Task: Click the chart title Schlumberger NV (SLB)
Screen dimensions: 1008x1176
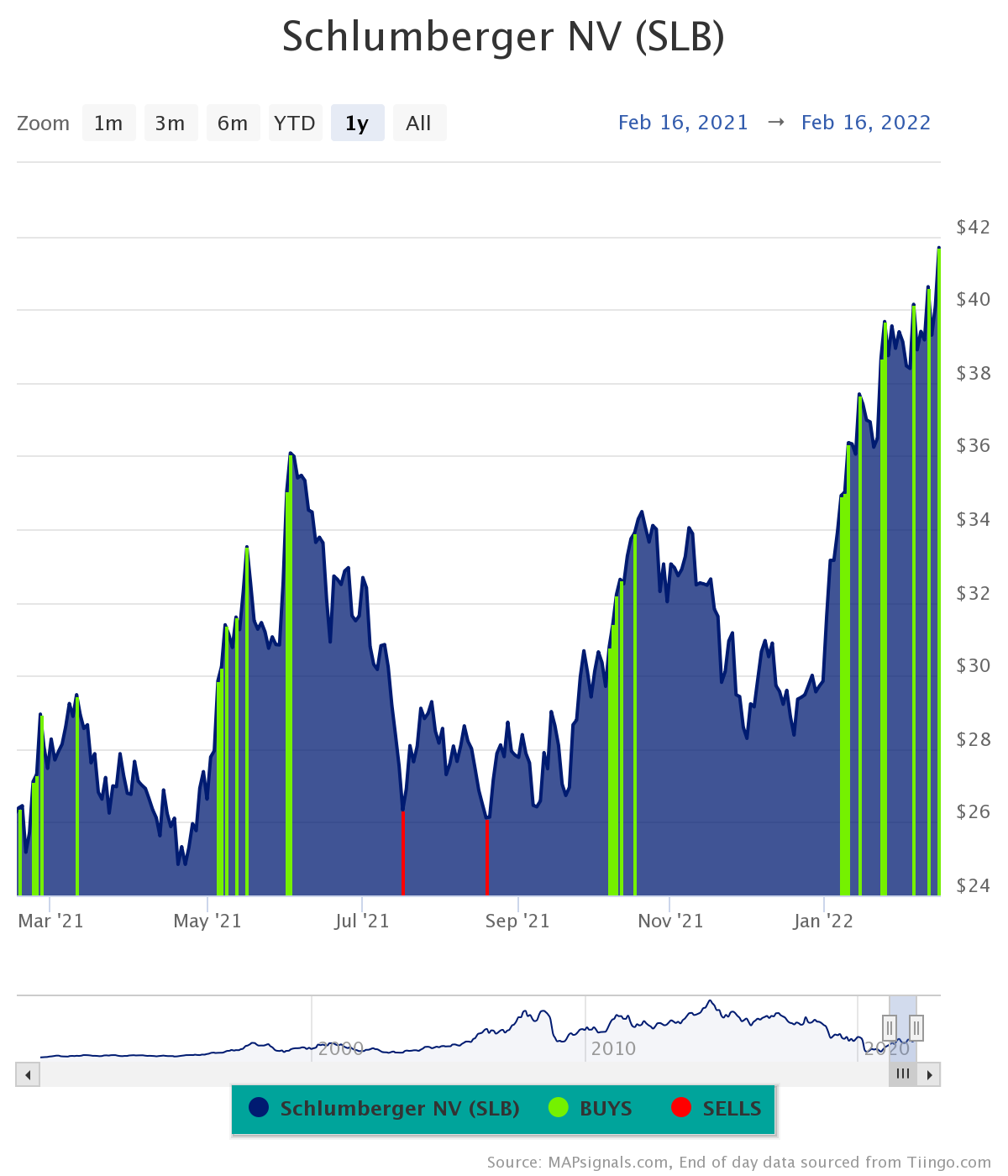Action: tap(503, 37)
